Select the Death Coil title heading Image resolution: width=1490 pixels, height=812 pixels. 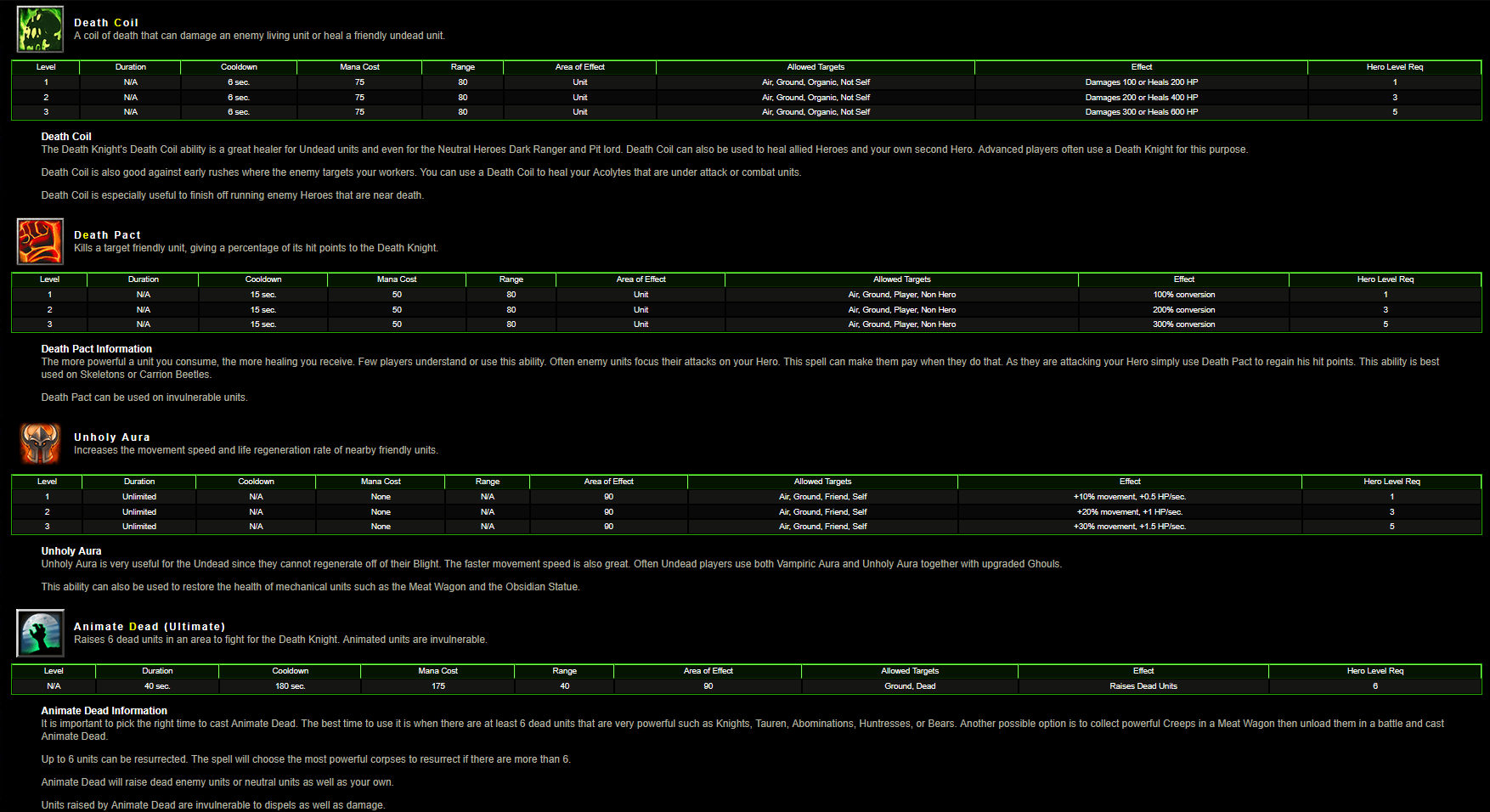106,23
